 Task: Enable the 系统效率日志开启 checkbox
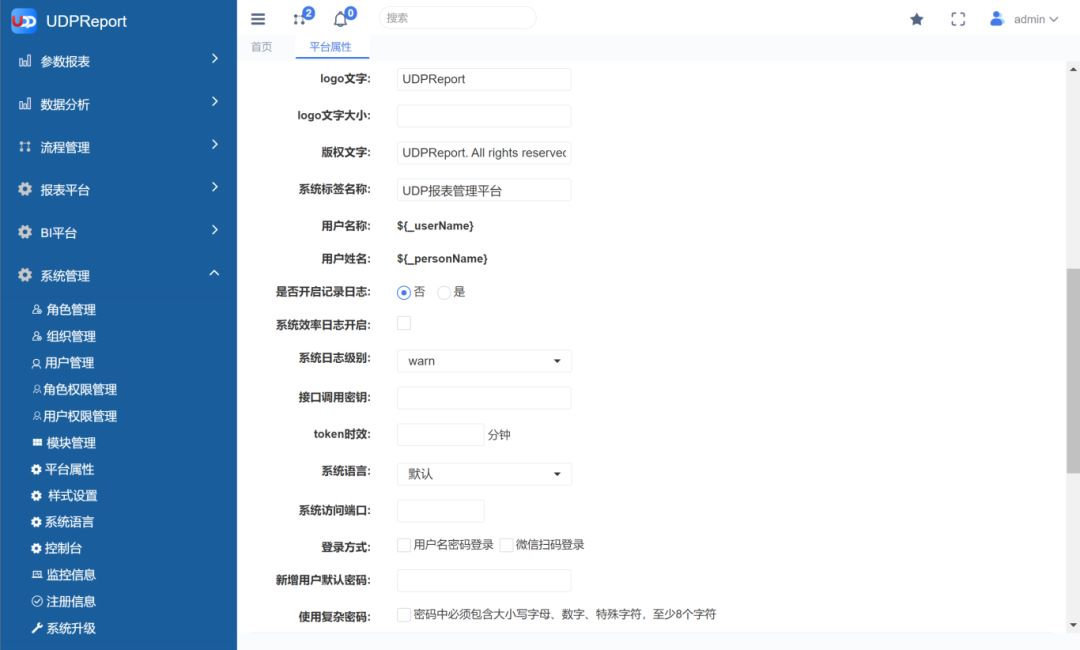coord(404,324)
